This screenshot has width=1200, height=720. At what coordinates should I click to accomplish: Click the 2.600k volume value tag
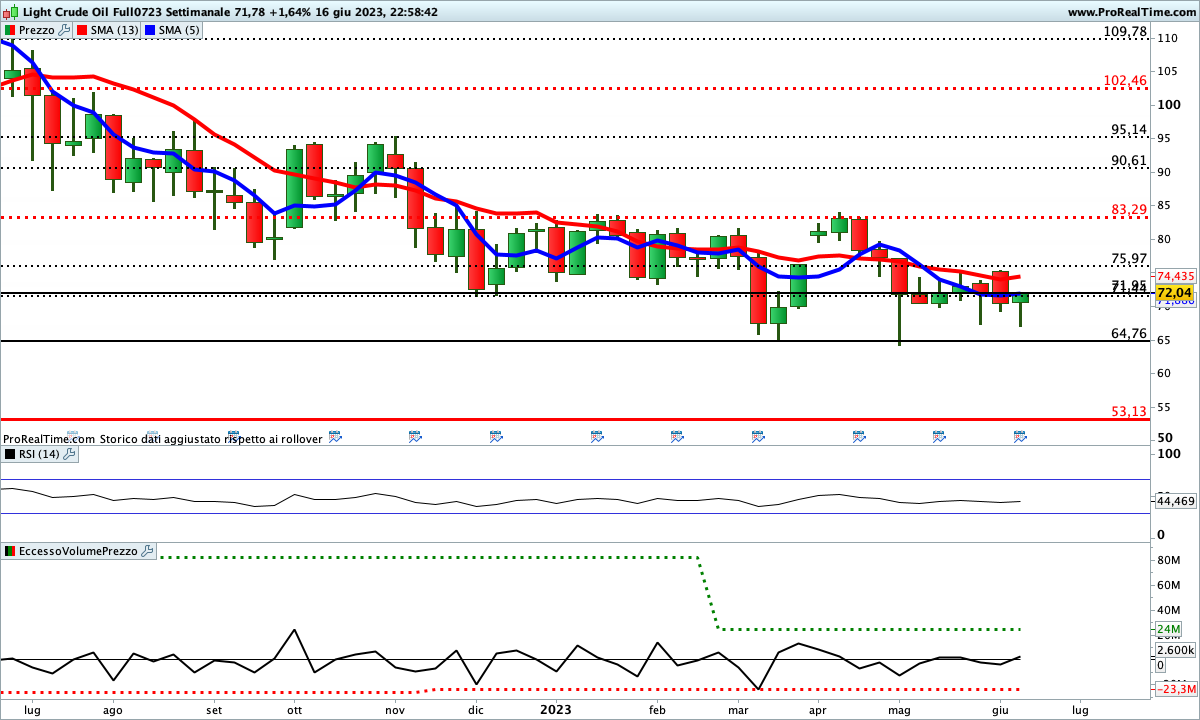tap(1176, 651)
